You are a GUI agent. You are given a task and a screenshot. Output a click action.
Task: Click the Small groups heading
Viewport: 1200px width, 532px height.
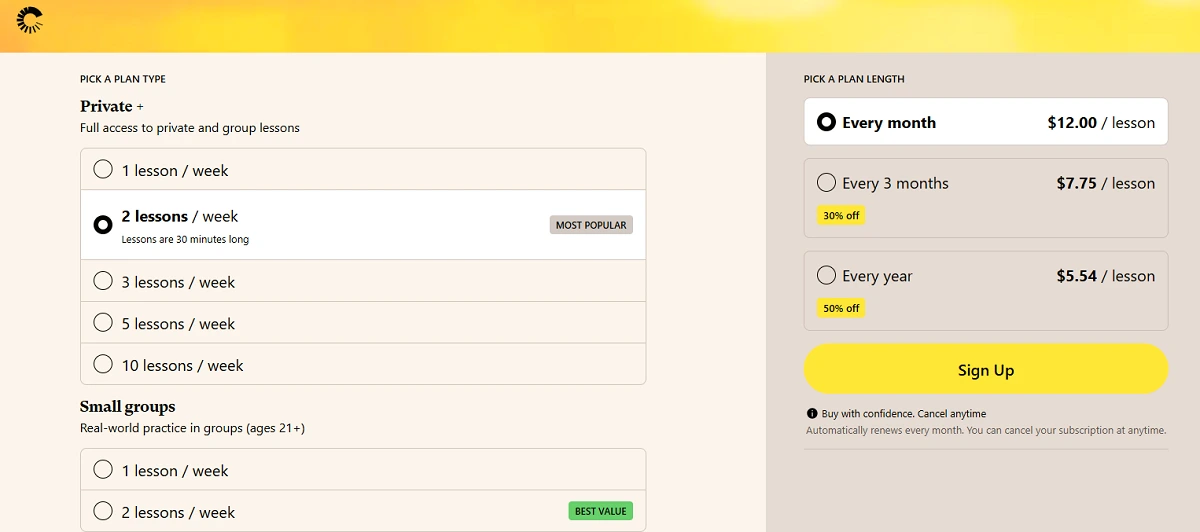click(127, 407)
